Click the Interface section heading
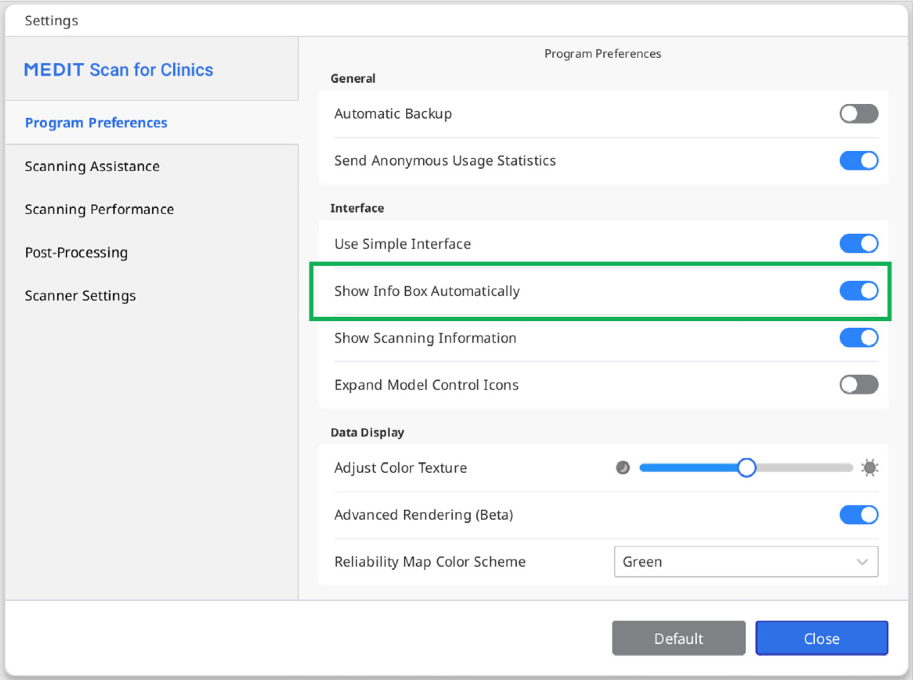Image resolution: width=913 pixels, height=680 pixels. coord(357,208)
